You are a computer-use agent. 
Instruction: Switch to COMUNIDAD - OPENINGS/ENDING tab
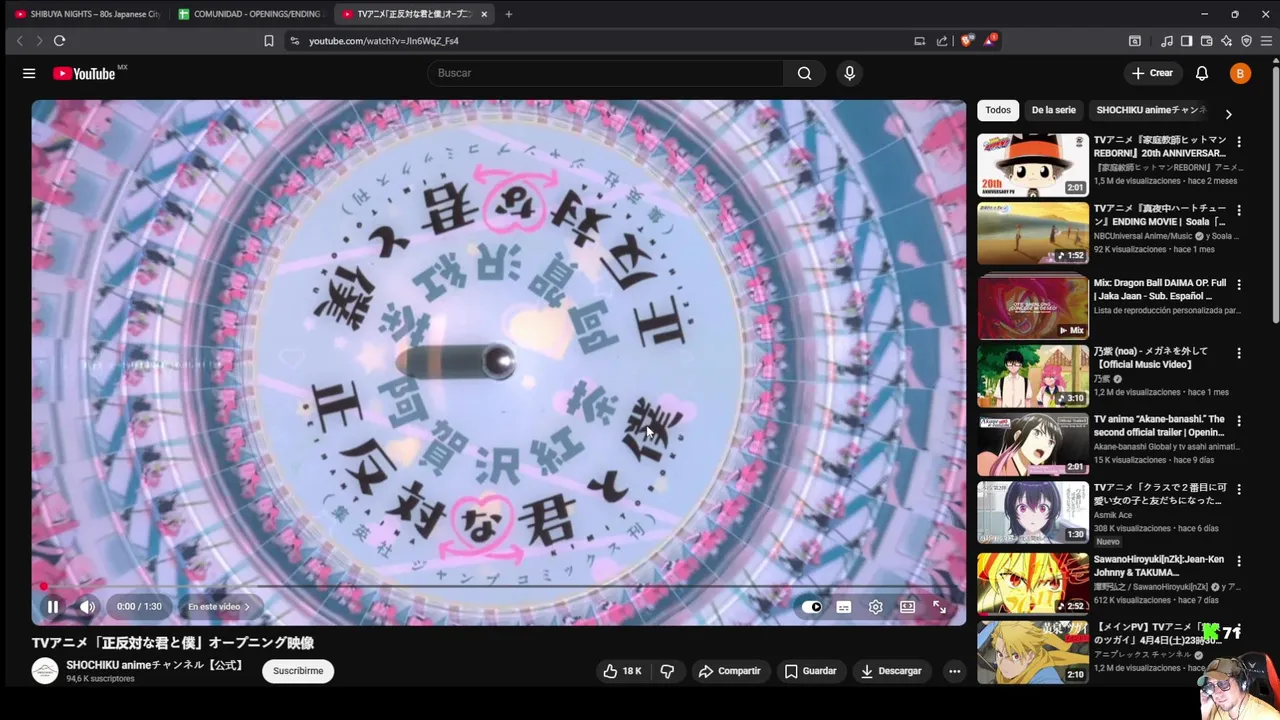(250, 14)
